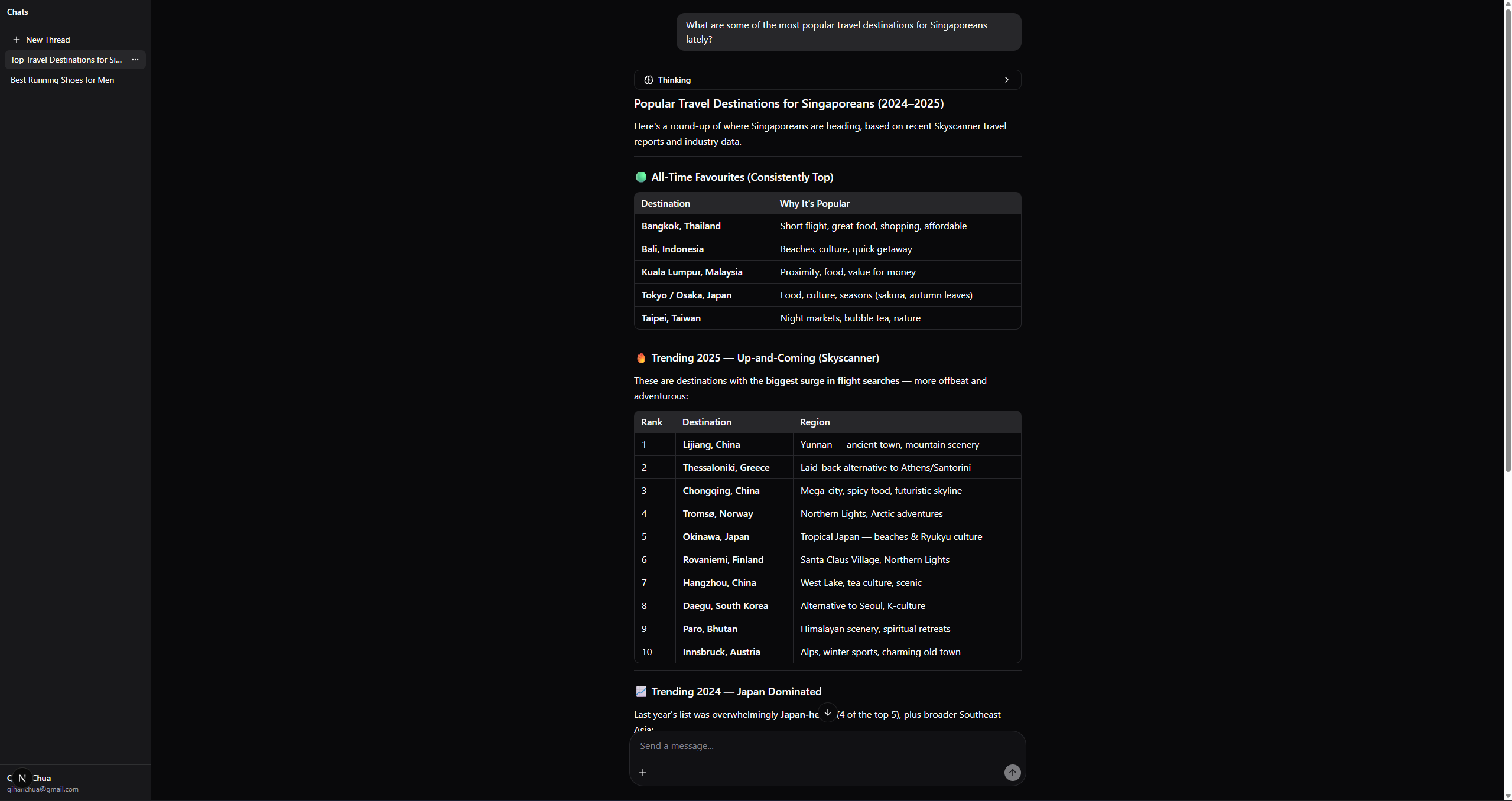
Task: Click the attachment plus icon in composer
Action: coord(643,773)
